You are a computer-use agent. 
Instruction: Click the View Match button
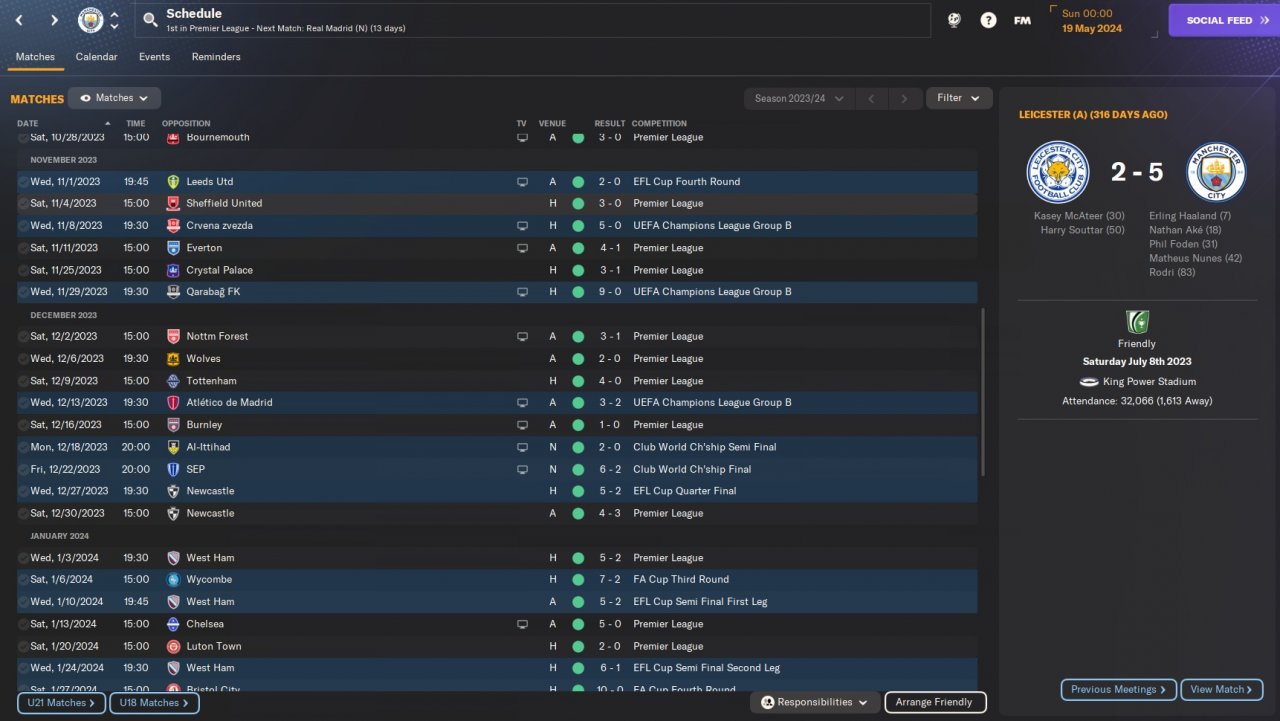pos(1222,690)
